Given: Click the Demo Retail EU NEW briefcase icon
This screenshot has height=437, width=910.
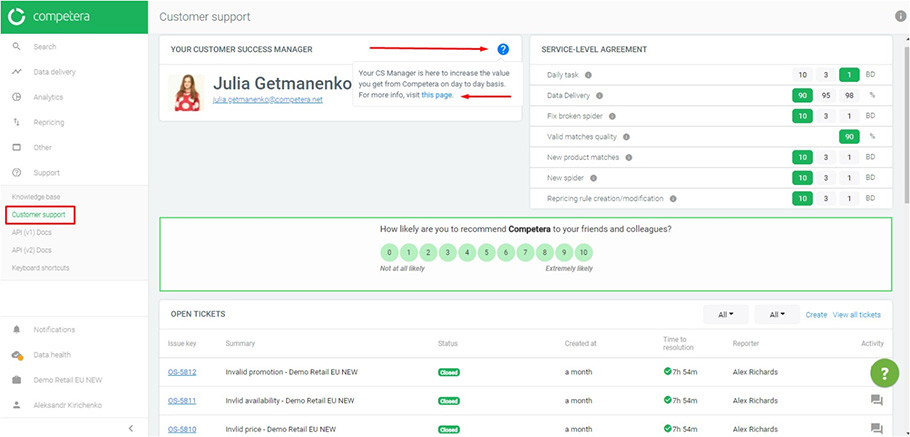Looking at the screenshot, I should 17,380.
